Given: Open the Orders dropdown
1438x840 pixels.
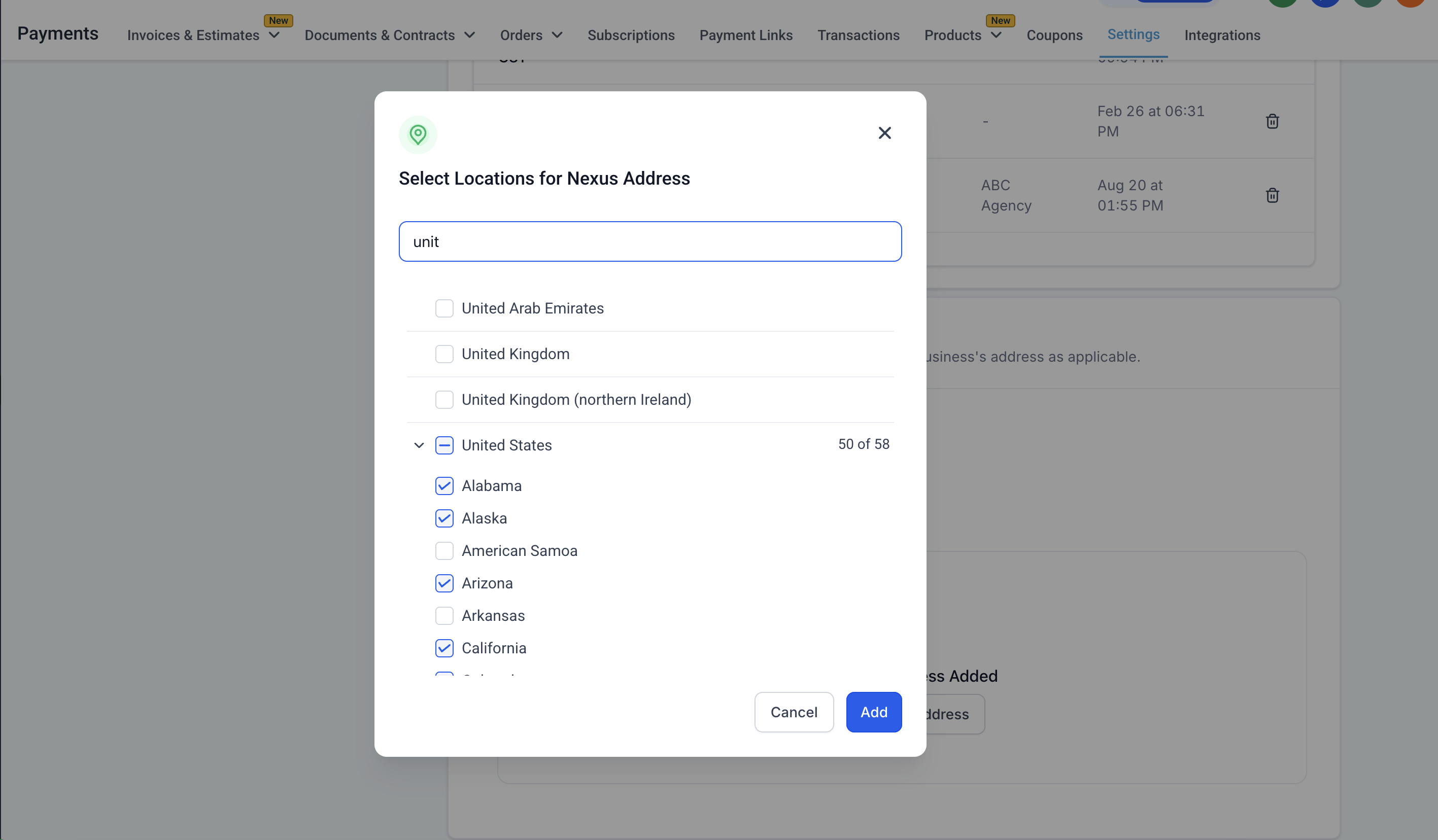Looking at the screenshot, I should click(x=531, y=36).
